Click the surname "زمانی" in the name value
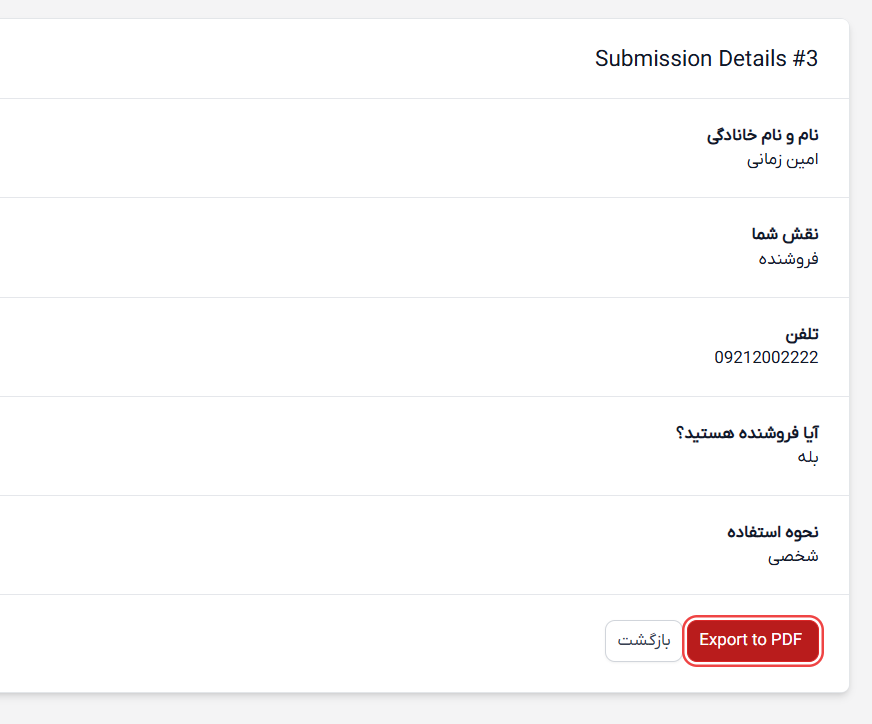The height and width of the screenshot is (724, 872). point(764,159)
